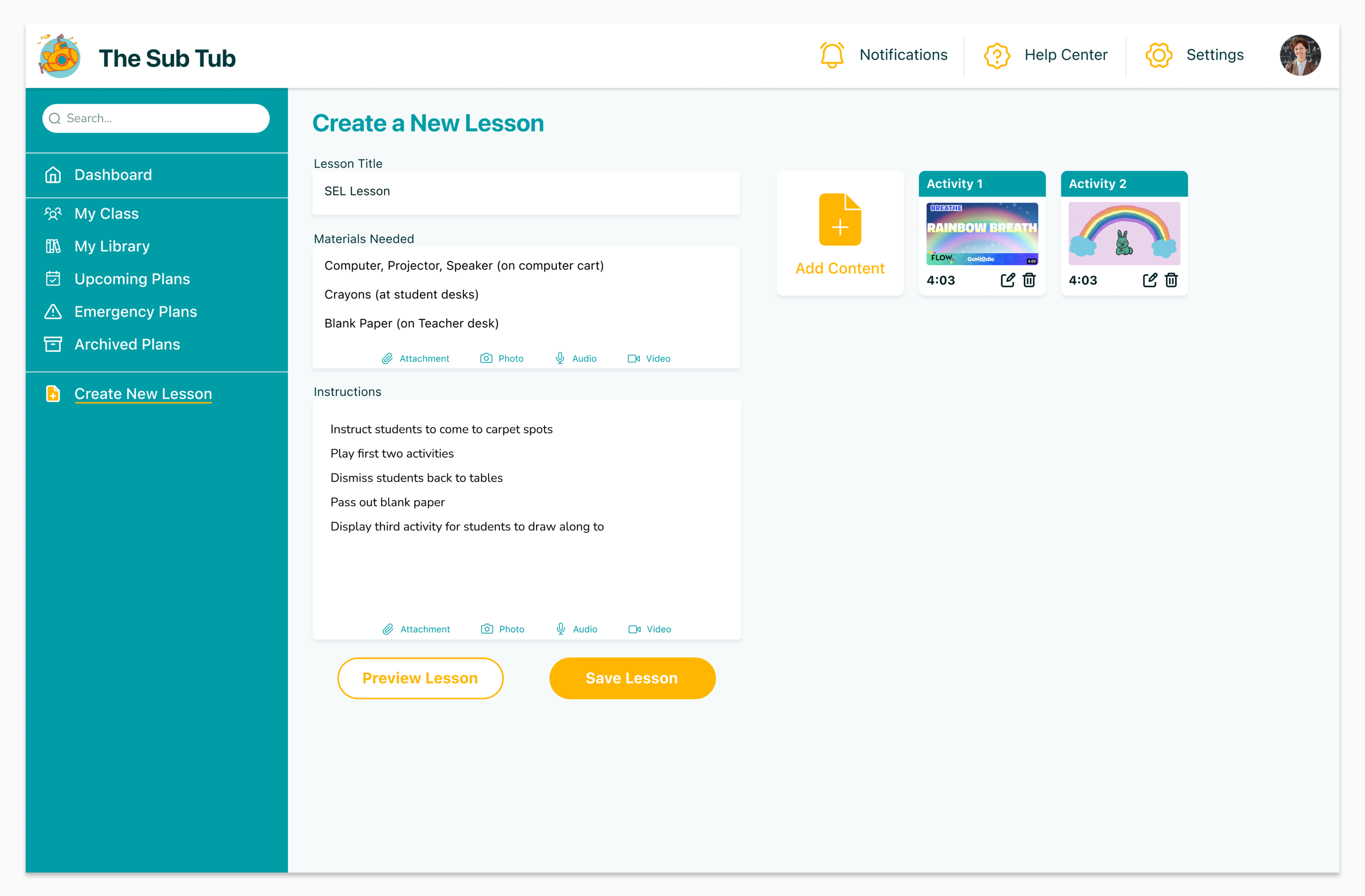Open Help Center question mark icon
Screen dimensions: 1365x896
997,55
